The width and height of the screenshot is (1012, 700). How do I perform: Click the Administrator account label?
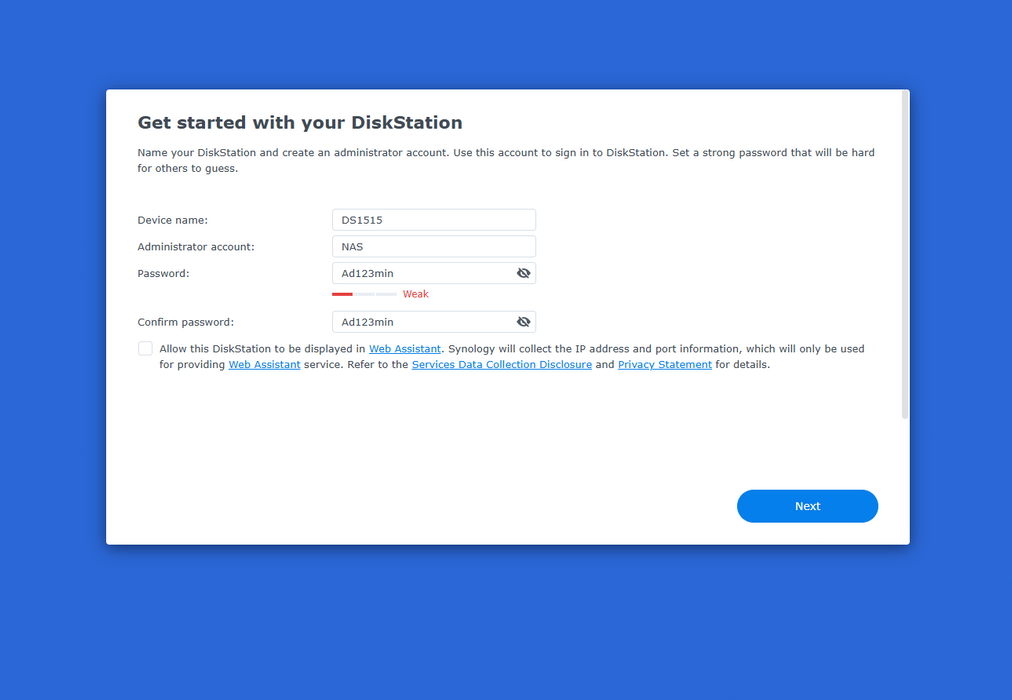(x=196, y=246)
